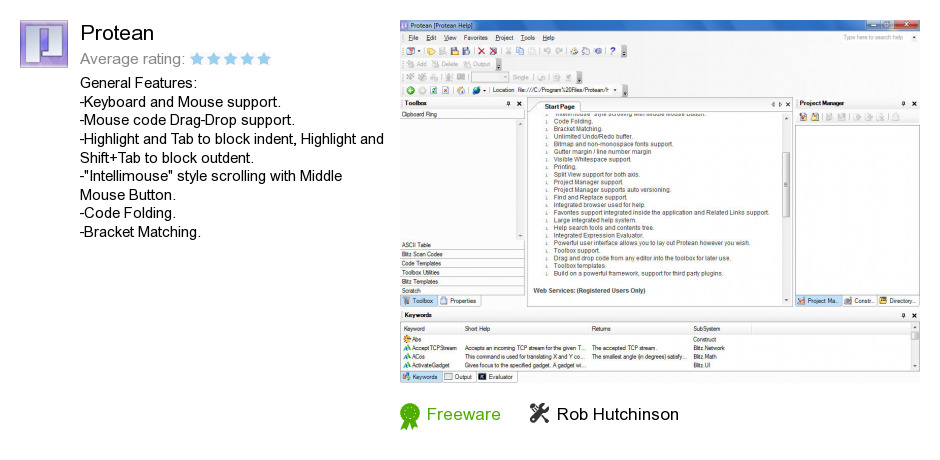This screenshot has width=940, height=460.
Task: Select the AcceptTCPStream keyword row
Action: [656, 348]
